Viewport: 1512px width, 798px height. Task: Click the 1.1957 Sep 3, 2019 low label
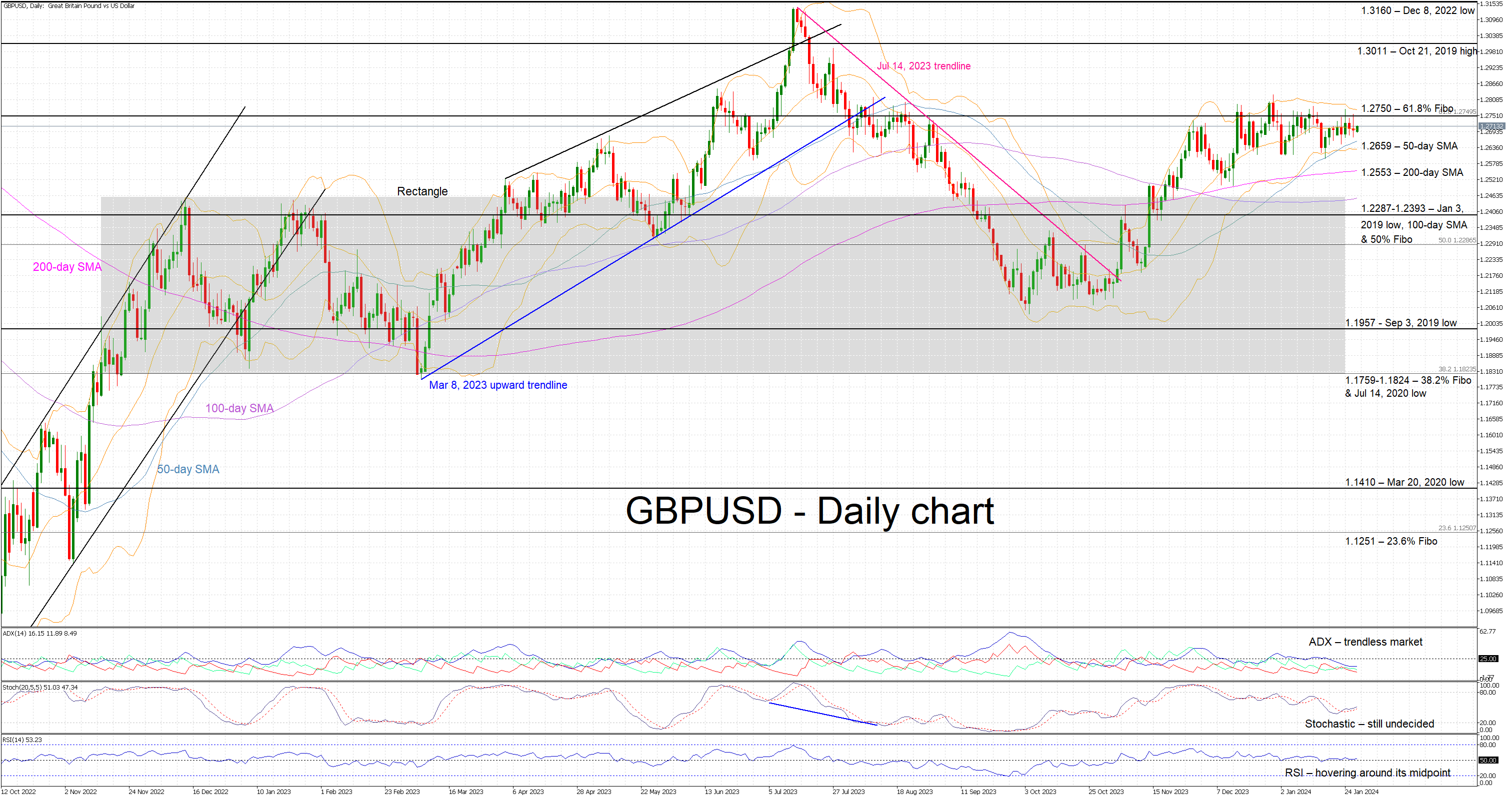click(1400, 323)
